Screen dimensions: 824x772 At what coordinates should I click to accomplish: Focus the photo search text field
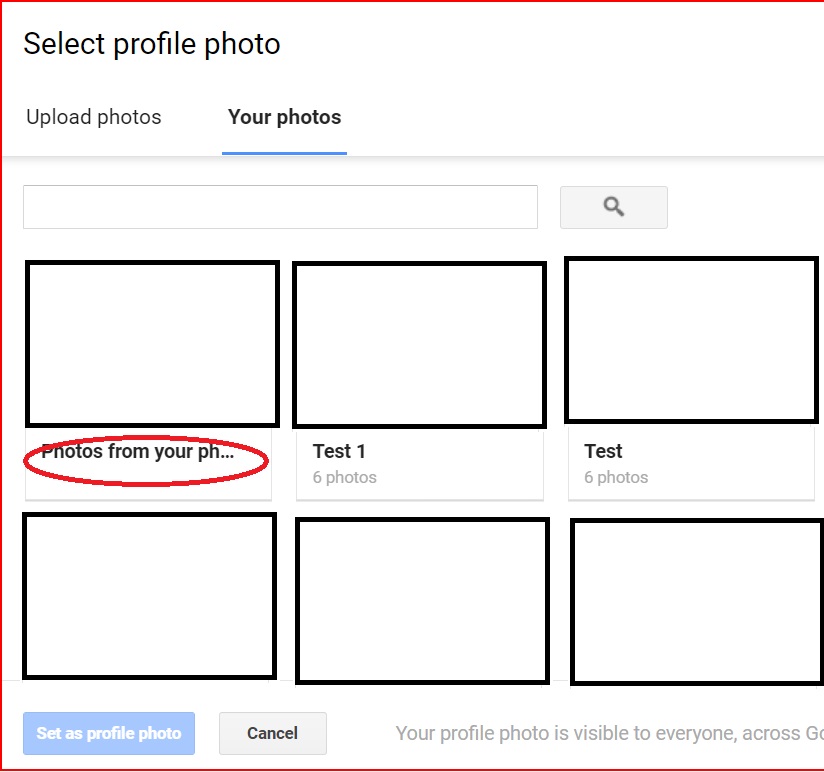pos(280,207)
